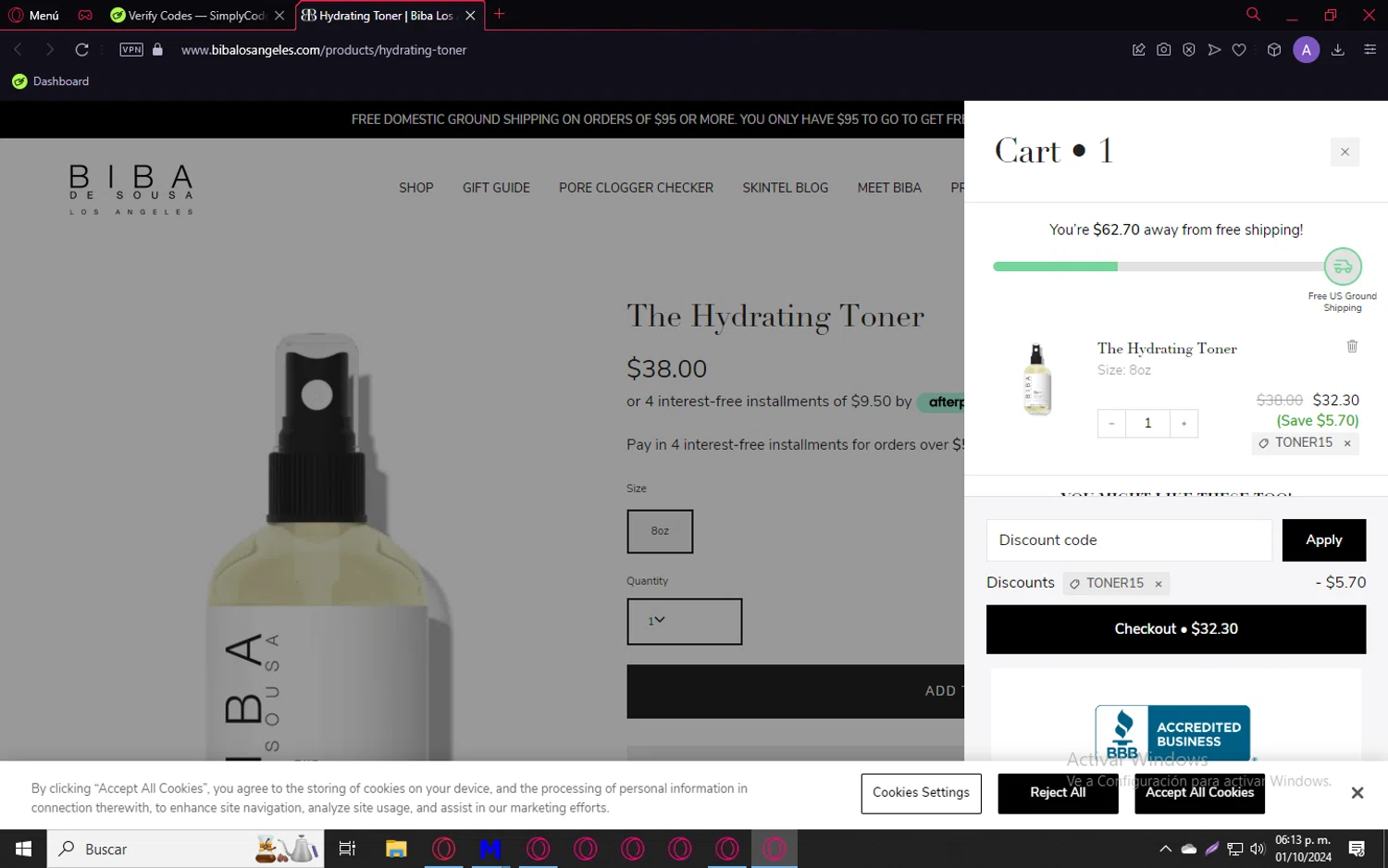Open Cookies Settings

point(921,793)
